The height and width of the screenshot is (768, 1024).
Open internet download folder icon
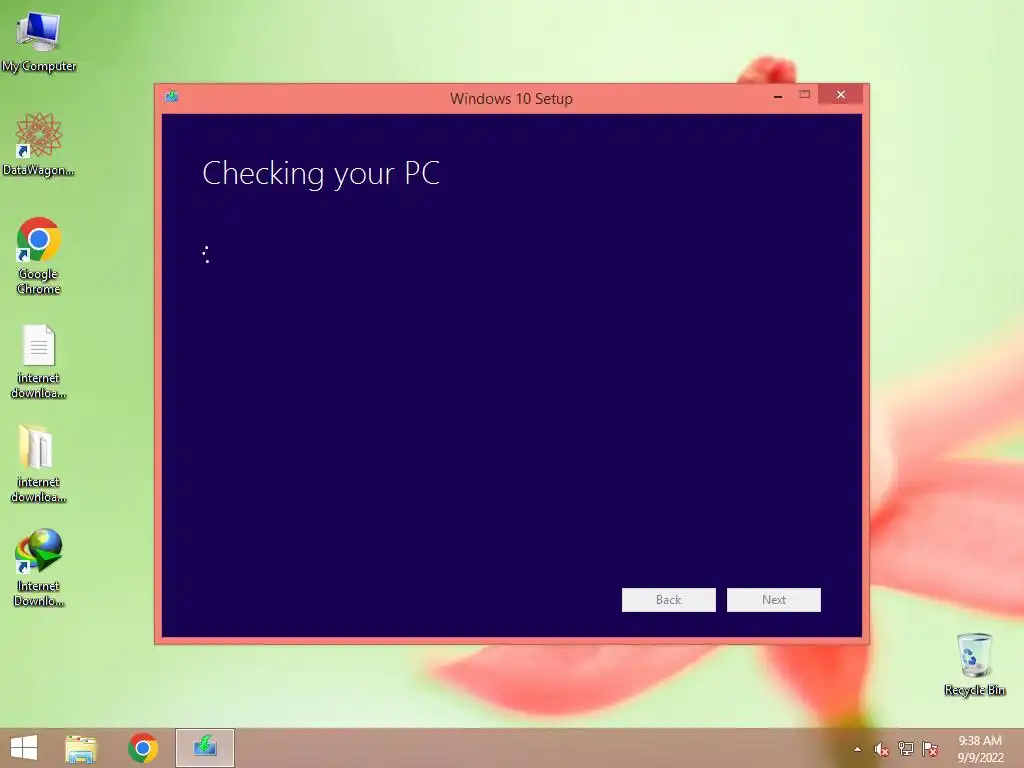click(39, 464)
